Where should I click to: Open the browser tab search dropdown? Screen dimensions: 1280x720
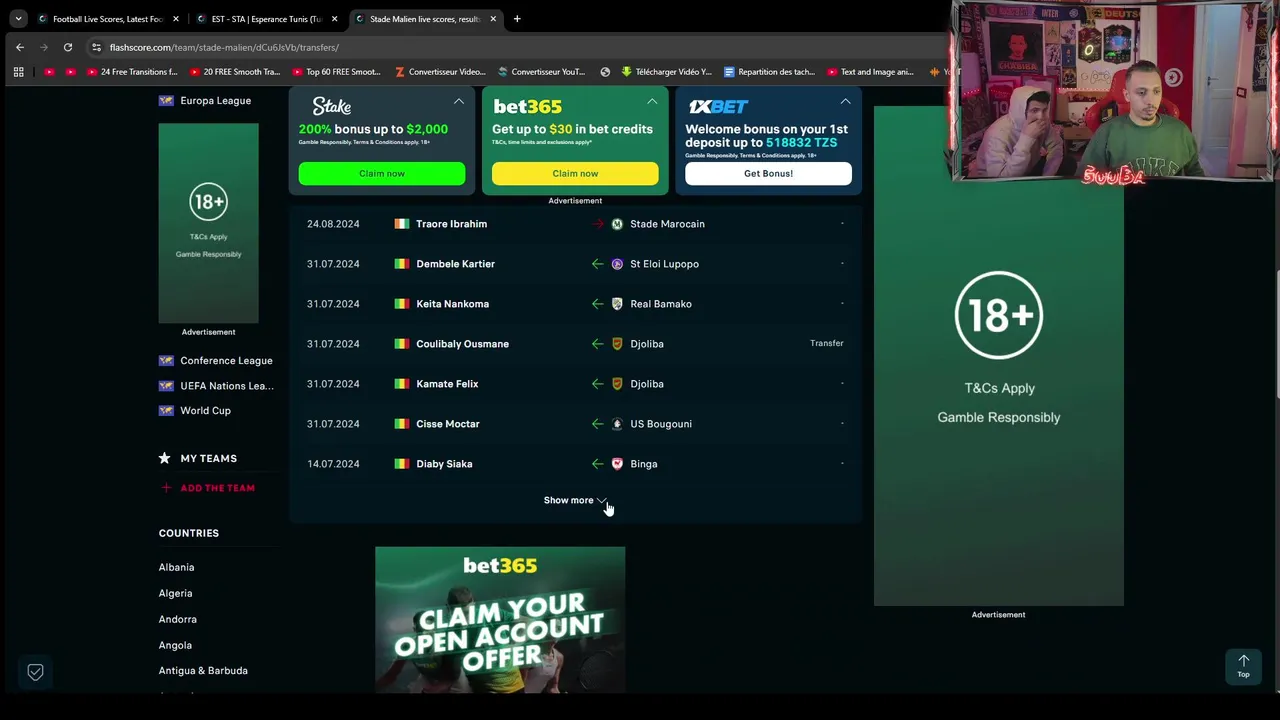(18, 18)
